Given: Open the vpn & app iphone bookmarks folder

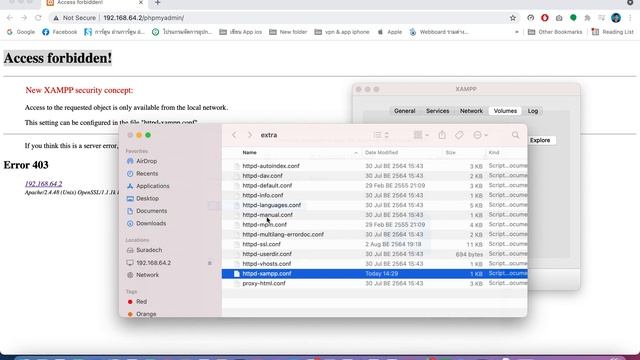Looking at the screenshot, I should (x=342, y=32).
